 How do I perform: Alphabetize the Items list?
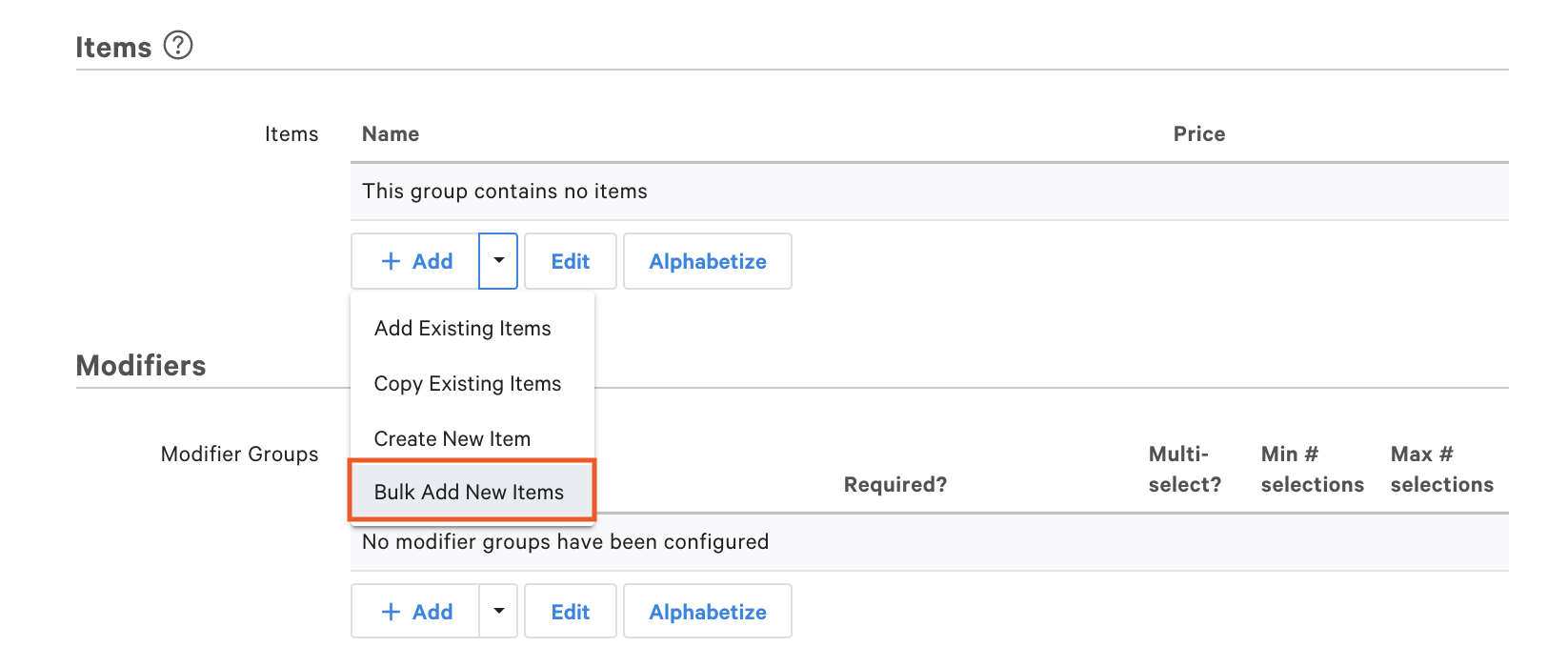coord(707,261)
